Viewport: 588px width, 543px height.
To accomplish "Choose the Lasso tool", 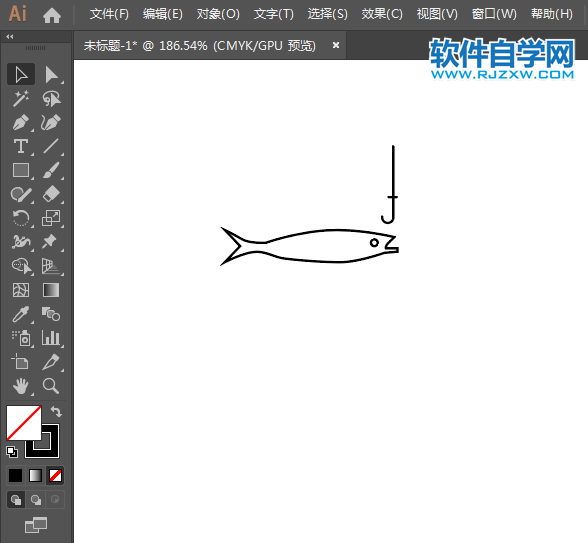I will click(51, 98).
